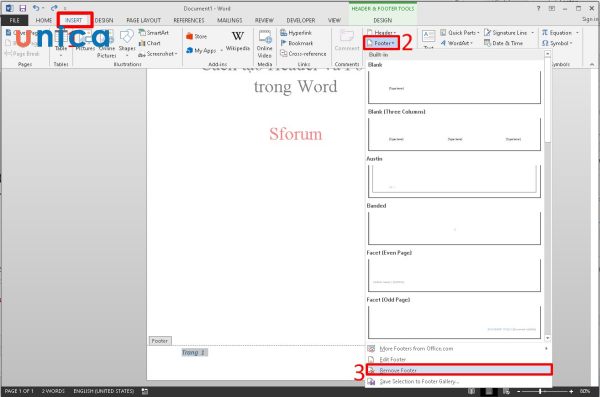Insert a Hyperlink
The height and width of the screenshot is (397, 600).
click(x=296, y=33)
